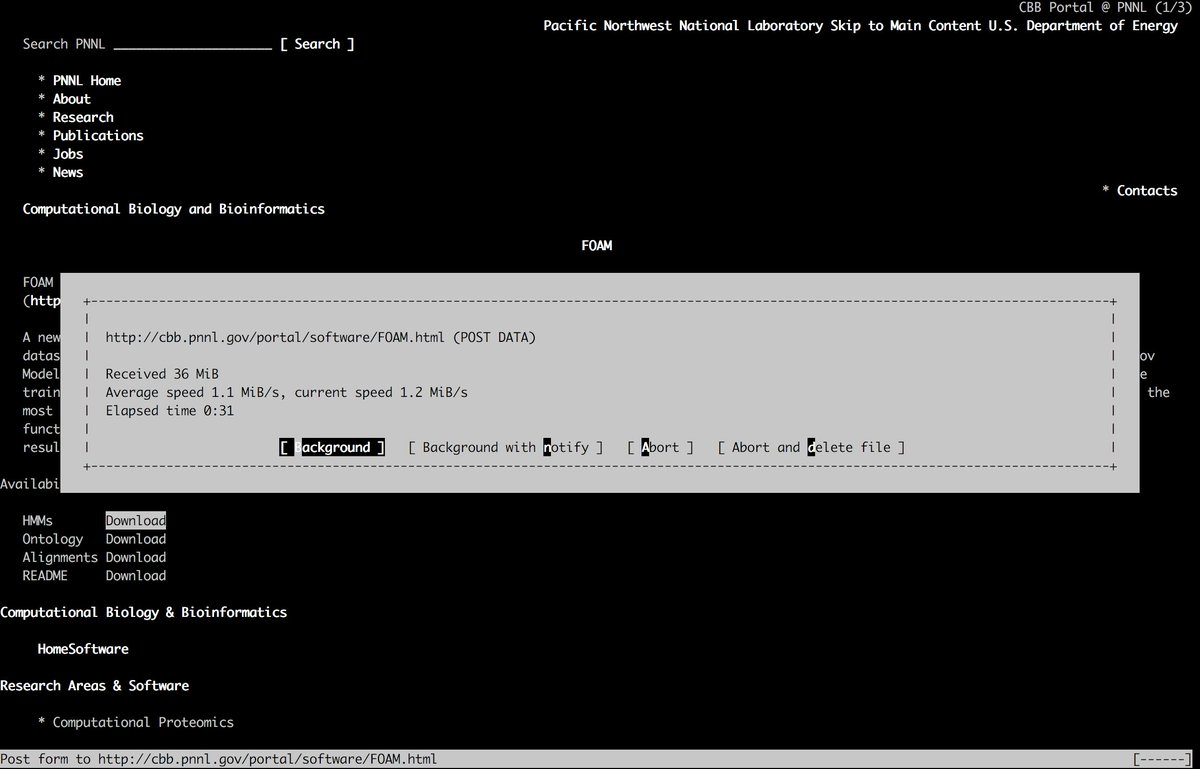Viewport: 1200px width, 769px height.
Task: Click the README row label
Action: (x=46, y=575)
